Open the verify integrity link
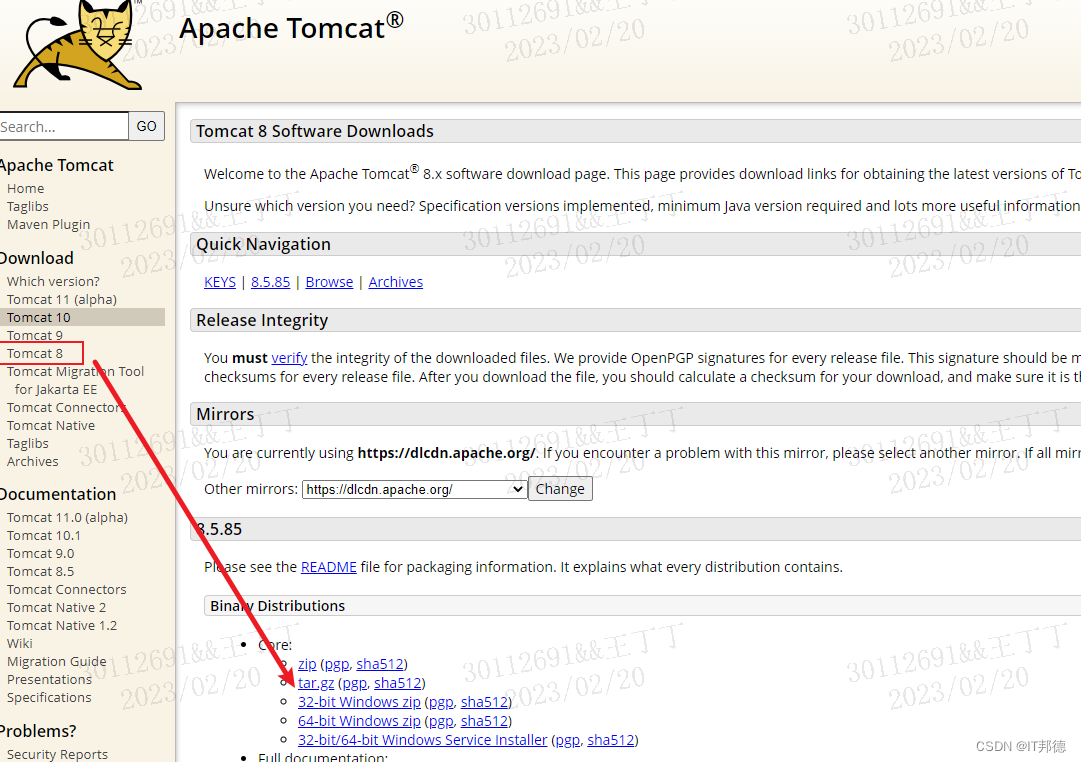 coord(289,358)
